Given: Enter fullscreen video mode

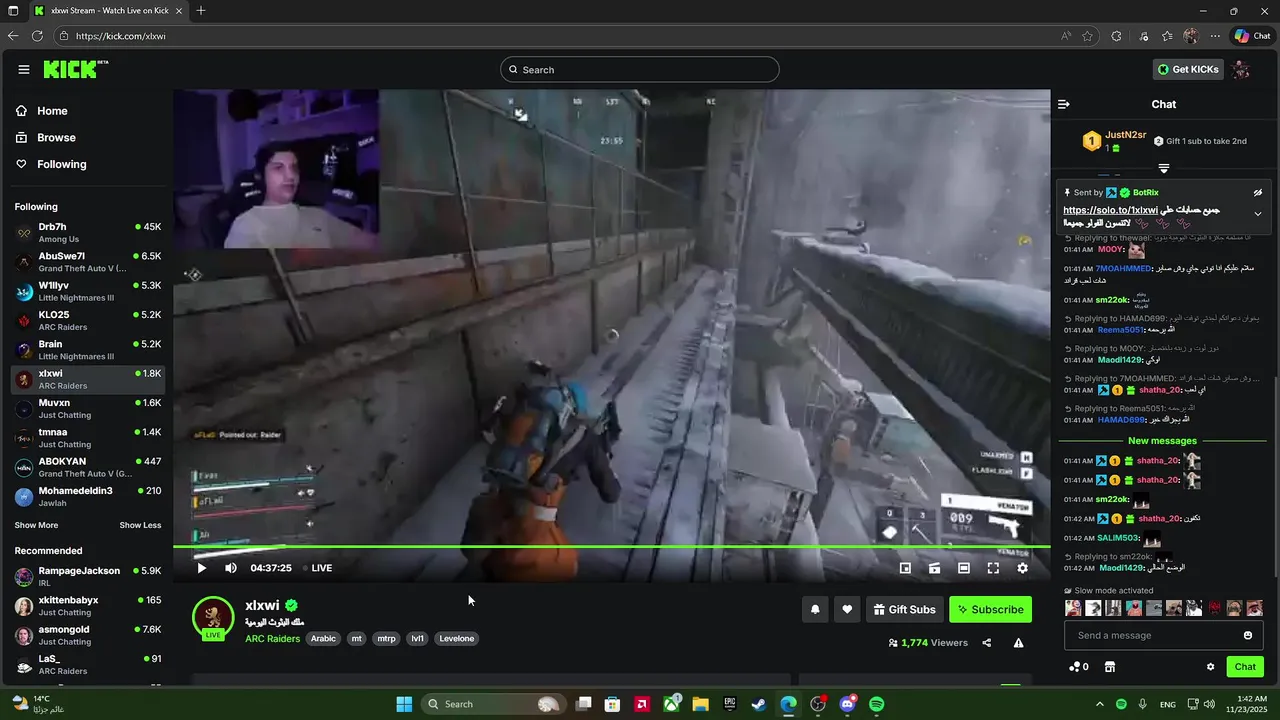Looking at the screenshot, I should [993, 568].
